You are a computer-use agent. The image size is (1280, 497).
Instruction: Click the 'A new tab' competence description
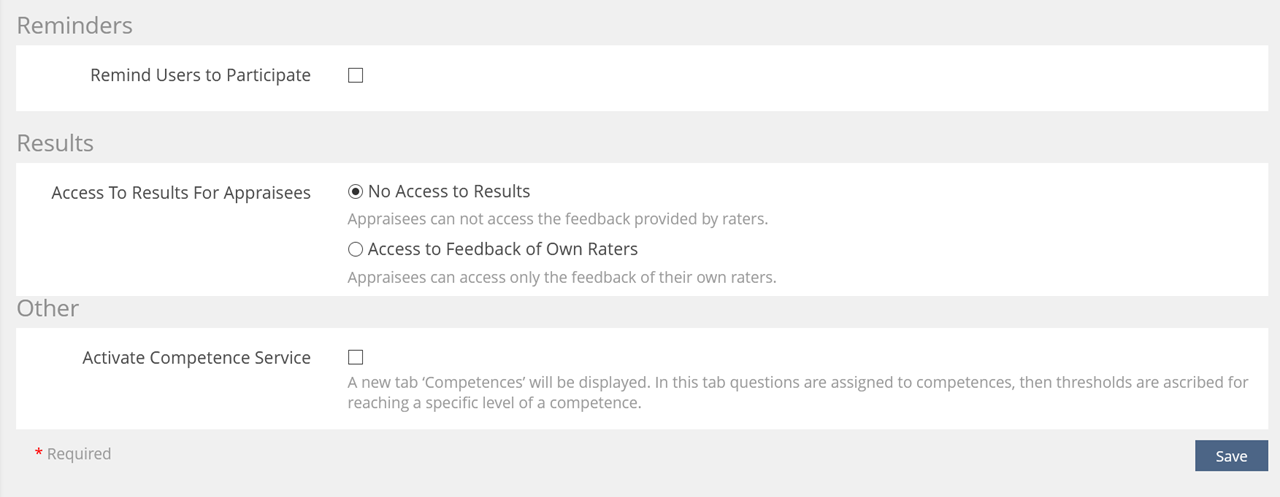click(x=797, y=382)
